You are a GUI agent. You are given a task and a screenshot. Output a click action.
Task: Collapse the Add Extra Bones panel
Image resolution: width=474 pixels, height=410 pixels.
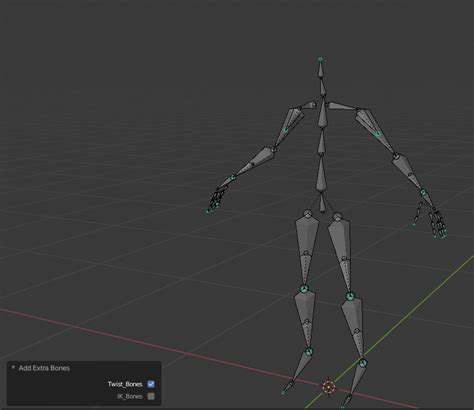coord(13,368)
